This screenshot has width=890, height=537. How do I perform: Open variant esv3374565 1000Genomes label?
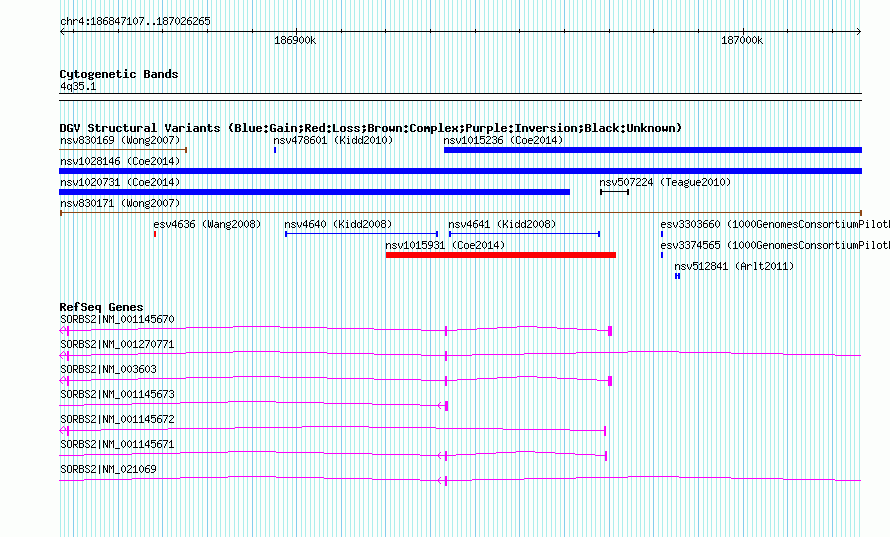[775, 245]
